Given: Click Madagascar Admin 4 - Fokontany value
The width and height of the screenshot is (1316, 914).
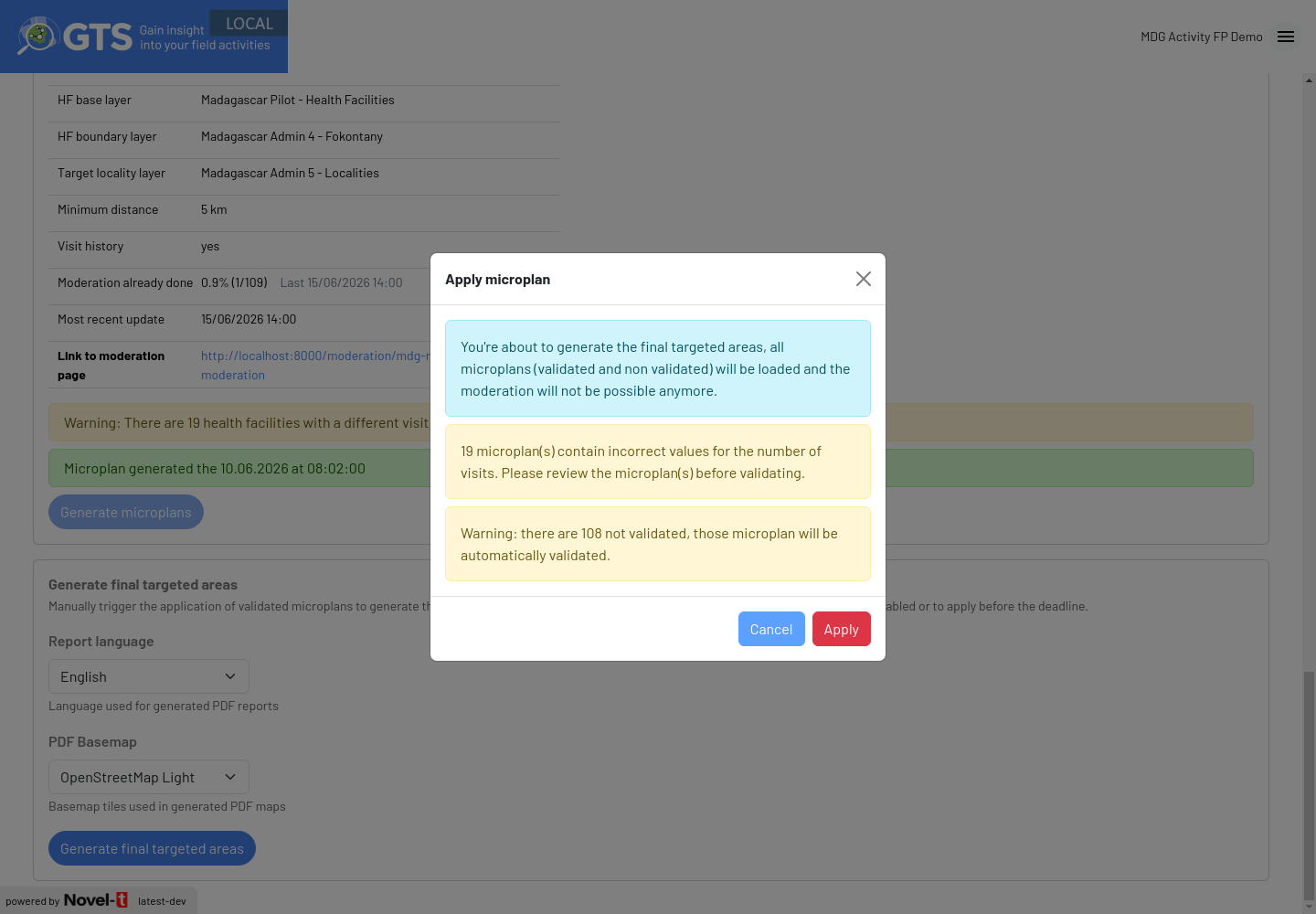Looking at the screenshot, I should tap(292, 136).
